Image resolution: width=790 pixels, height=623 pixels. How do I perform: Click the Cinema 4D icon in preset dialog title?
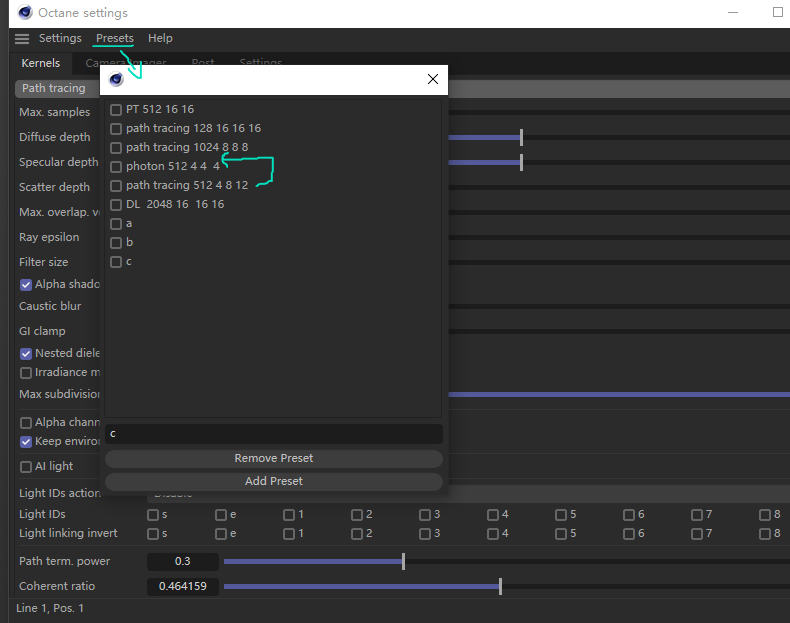[116, 79]
